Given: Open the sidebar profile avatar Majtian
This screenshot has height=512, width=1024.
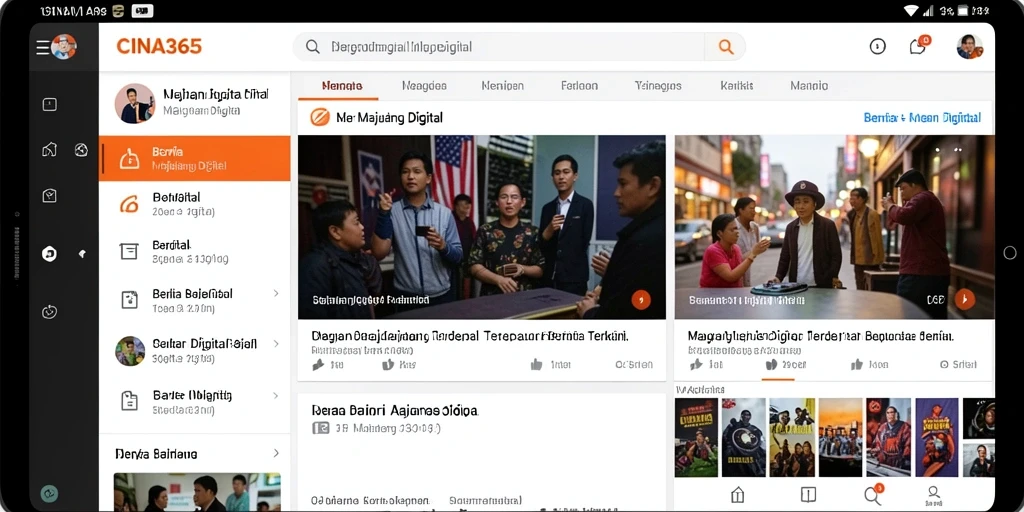Looking at the screenshot, I should [135, 103].
